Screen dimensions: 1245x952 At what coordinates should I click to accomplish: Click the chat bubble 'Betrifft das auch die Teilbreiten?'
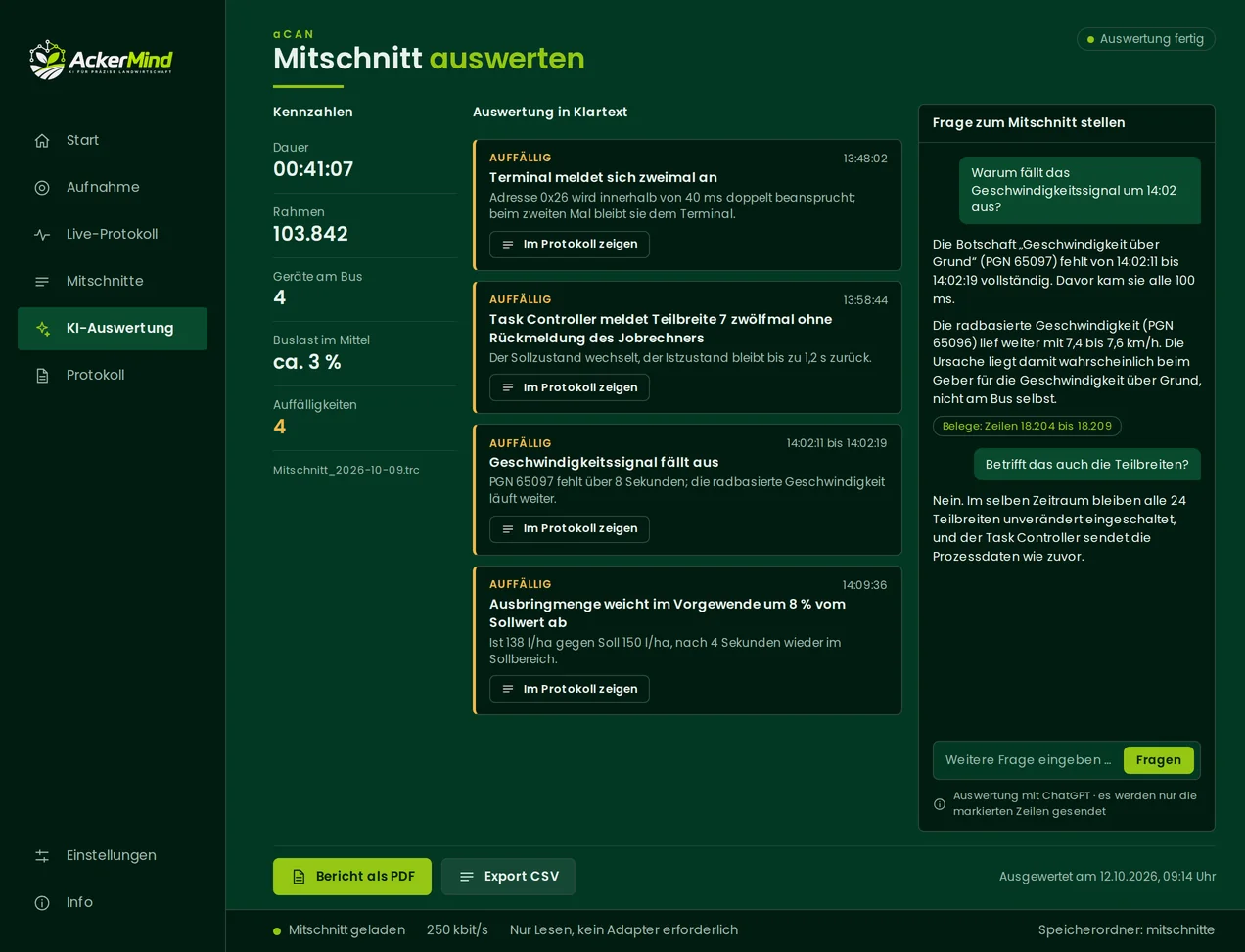[1087, 465]
